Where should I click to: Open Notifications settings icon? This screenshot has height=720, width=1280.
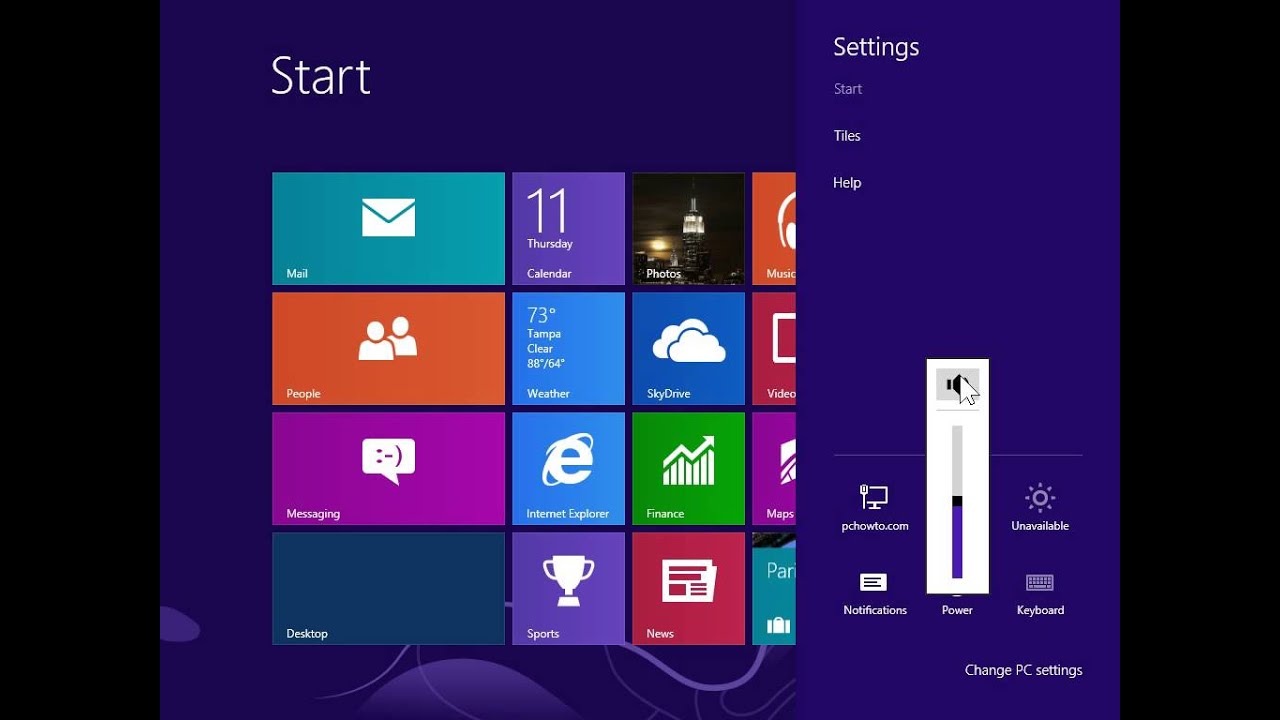tap(875, 593)
